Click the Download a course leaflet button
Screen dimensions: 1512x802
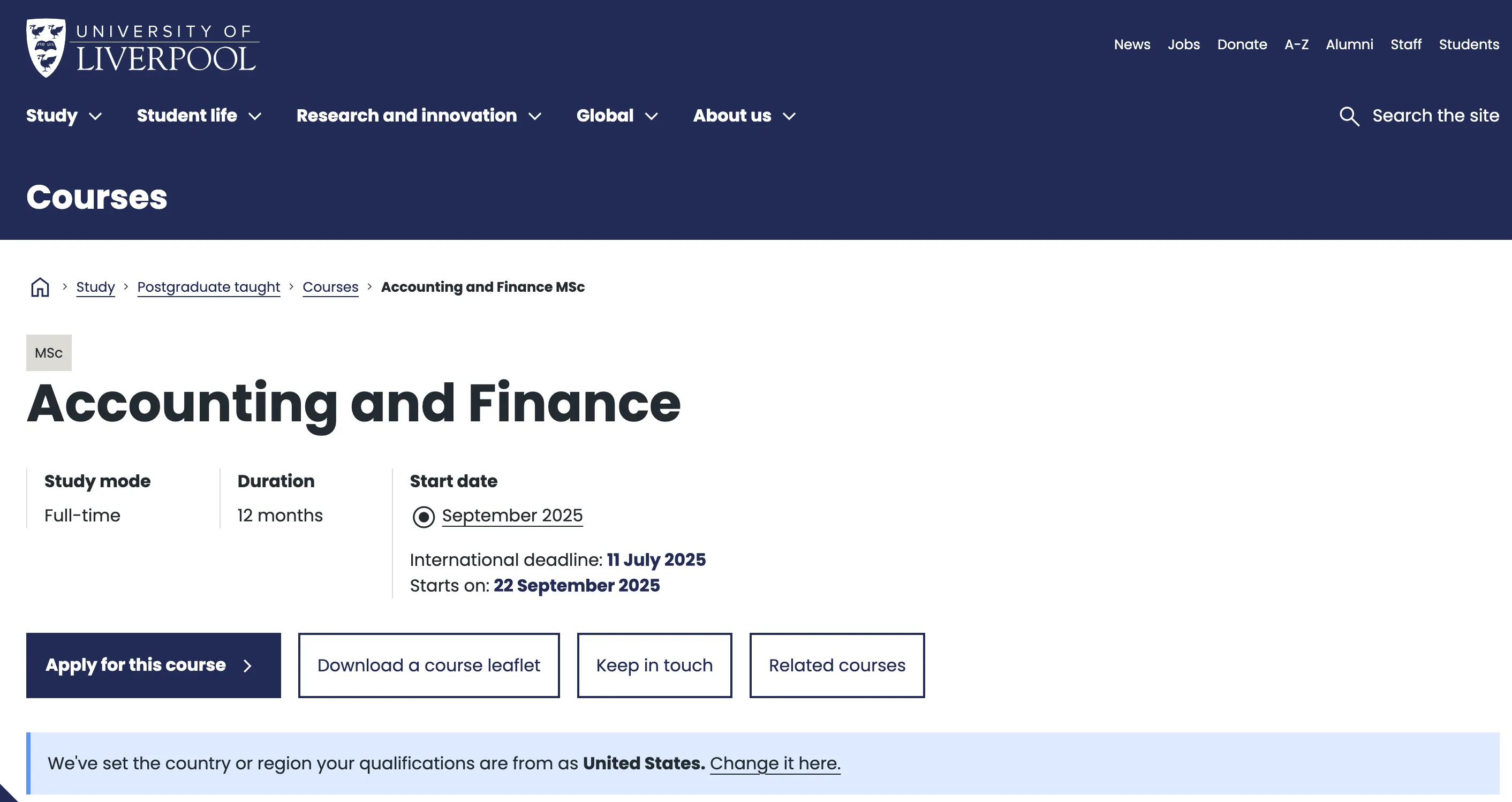pos(428,665)
